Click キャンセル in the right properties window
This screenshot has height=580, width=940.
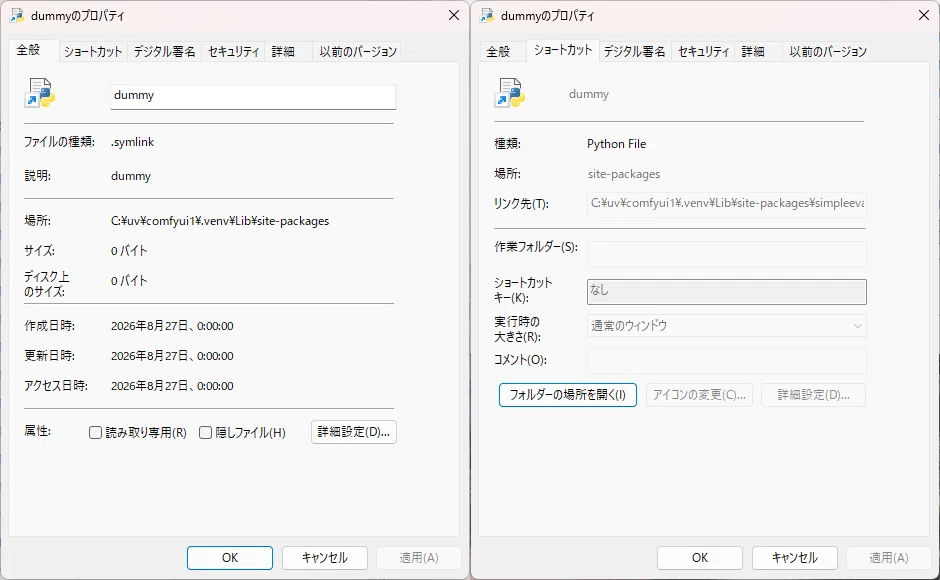click(794, 558)
